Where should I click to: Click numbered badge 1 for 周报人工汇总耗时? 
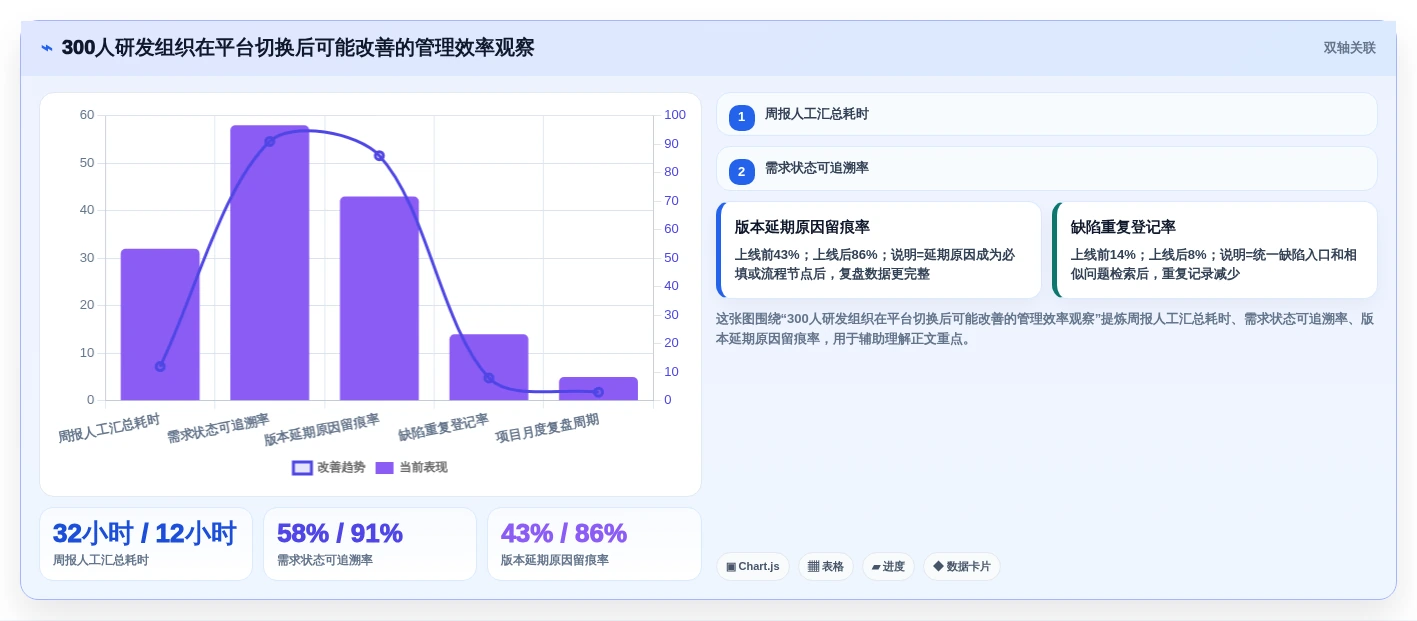click(741, 117)
